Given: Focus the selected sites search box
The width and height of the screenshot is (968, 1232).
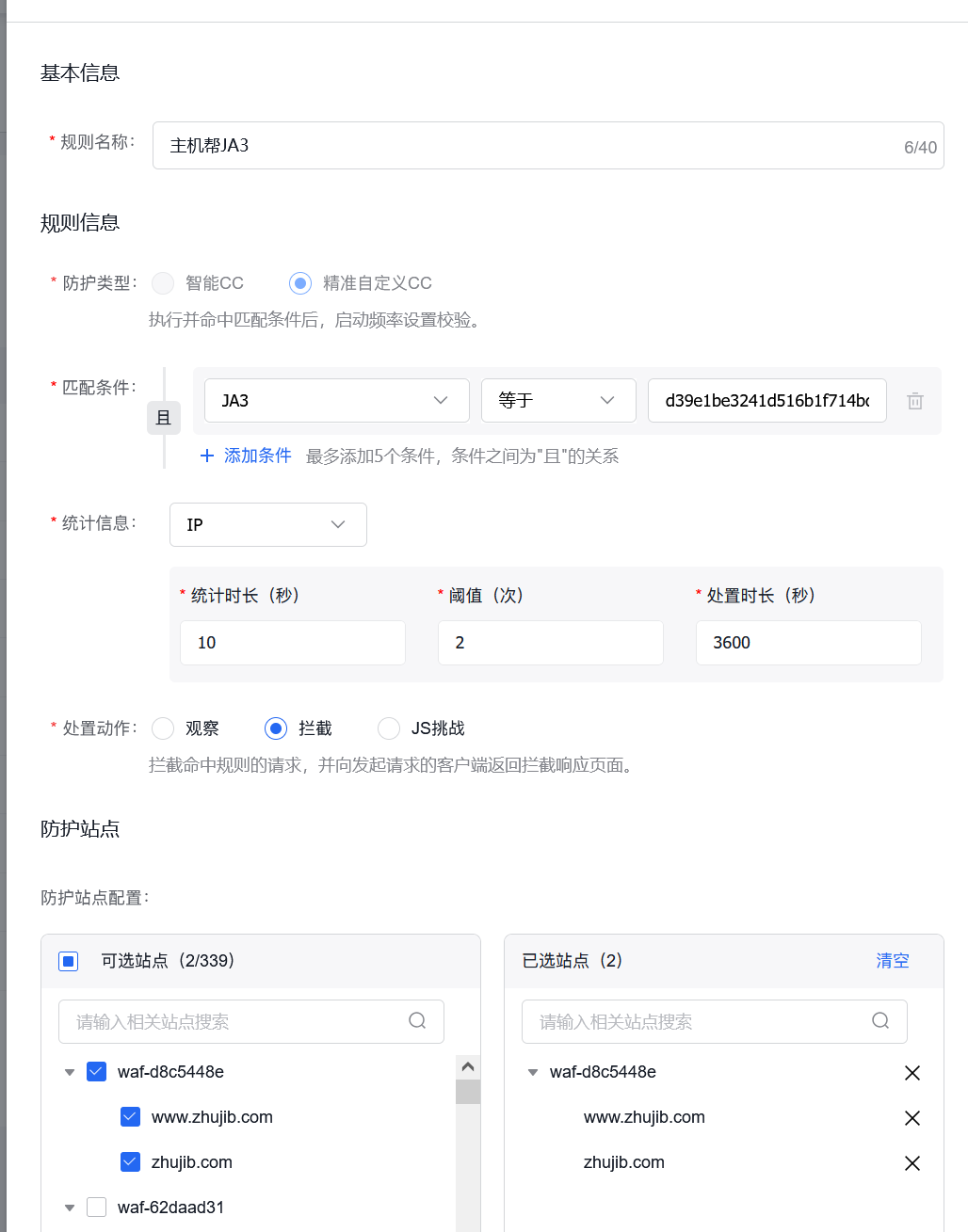Looking at the screenshot, I should coord(715,1021).
